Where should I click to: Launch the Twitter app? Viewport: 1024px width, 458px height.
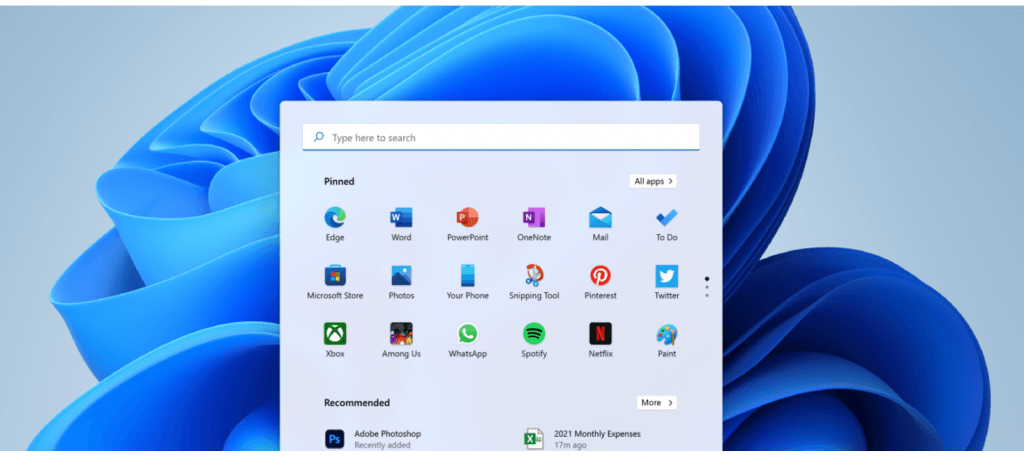point(667,275)
